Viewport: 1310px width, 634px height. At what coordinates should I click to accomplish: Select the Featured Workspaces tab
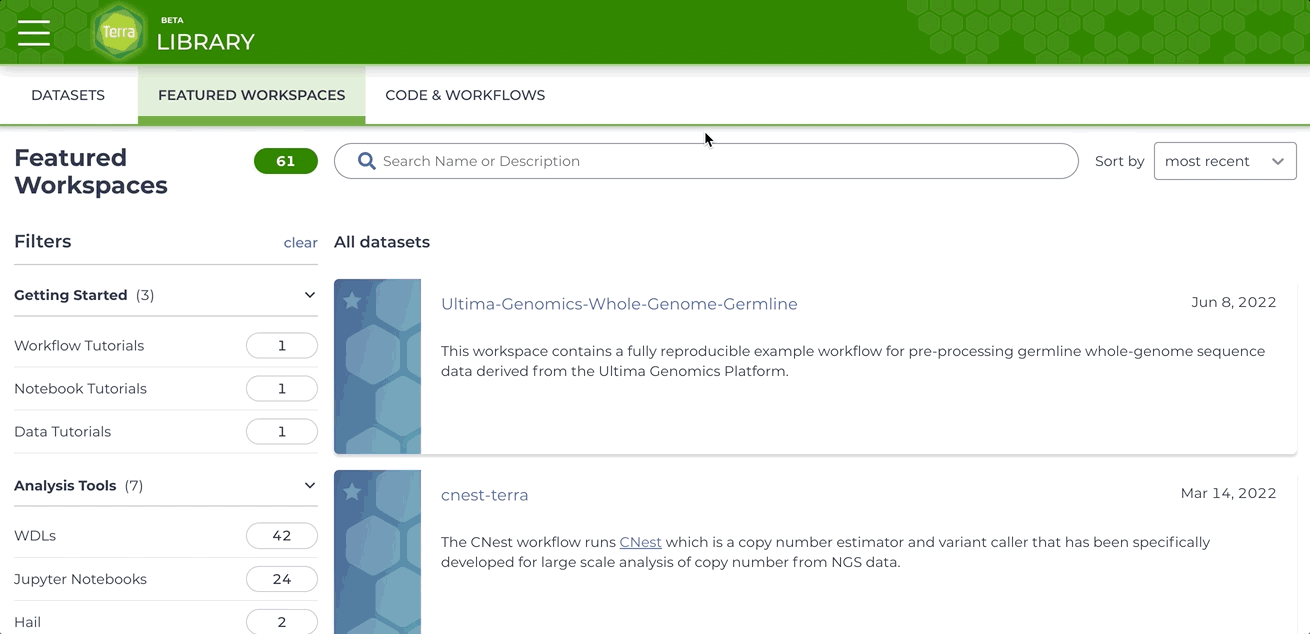point(252,95)
